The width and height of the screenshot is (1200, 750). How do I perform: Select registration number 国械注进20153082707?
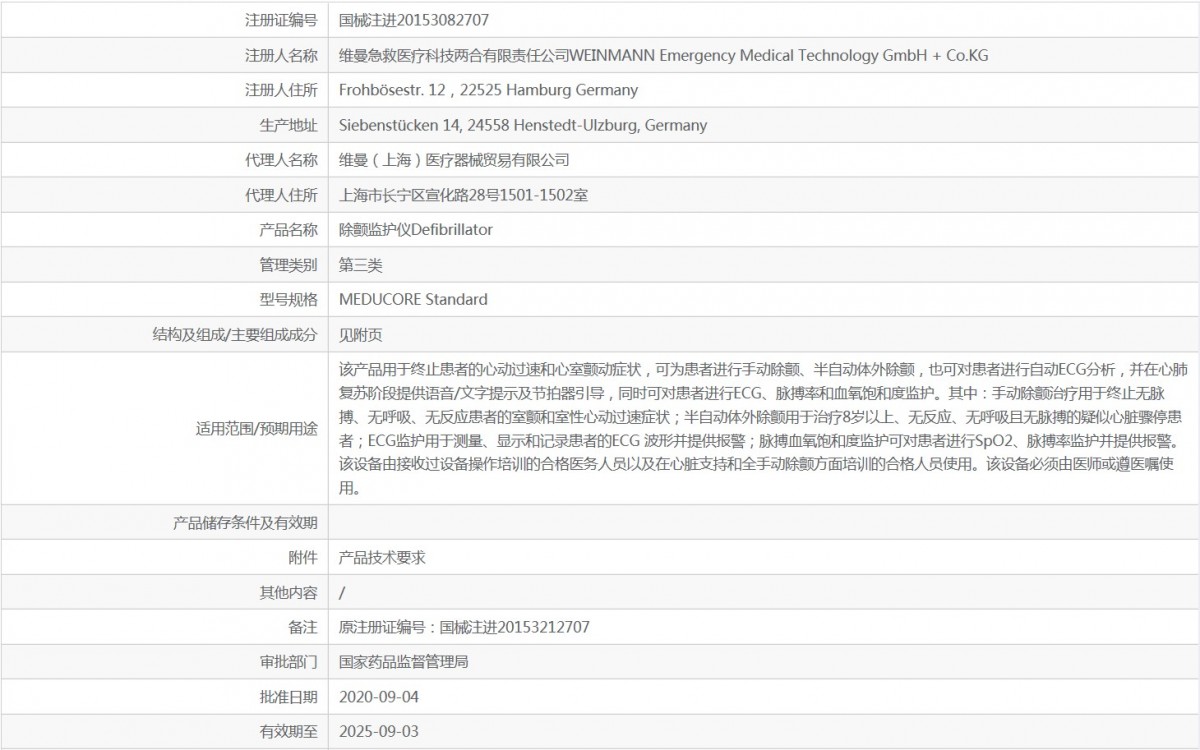414,20
